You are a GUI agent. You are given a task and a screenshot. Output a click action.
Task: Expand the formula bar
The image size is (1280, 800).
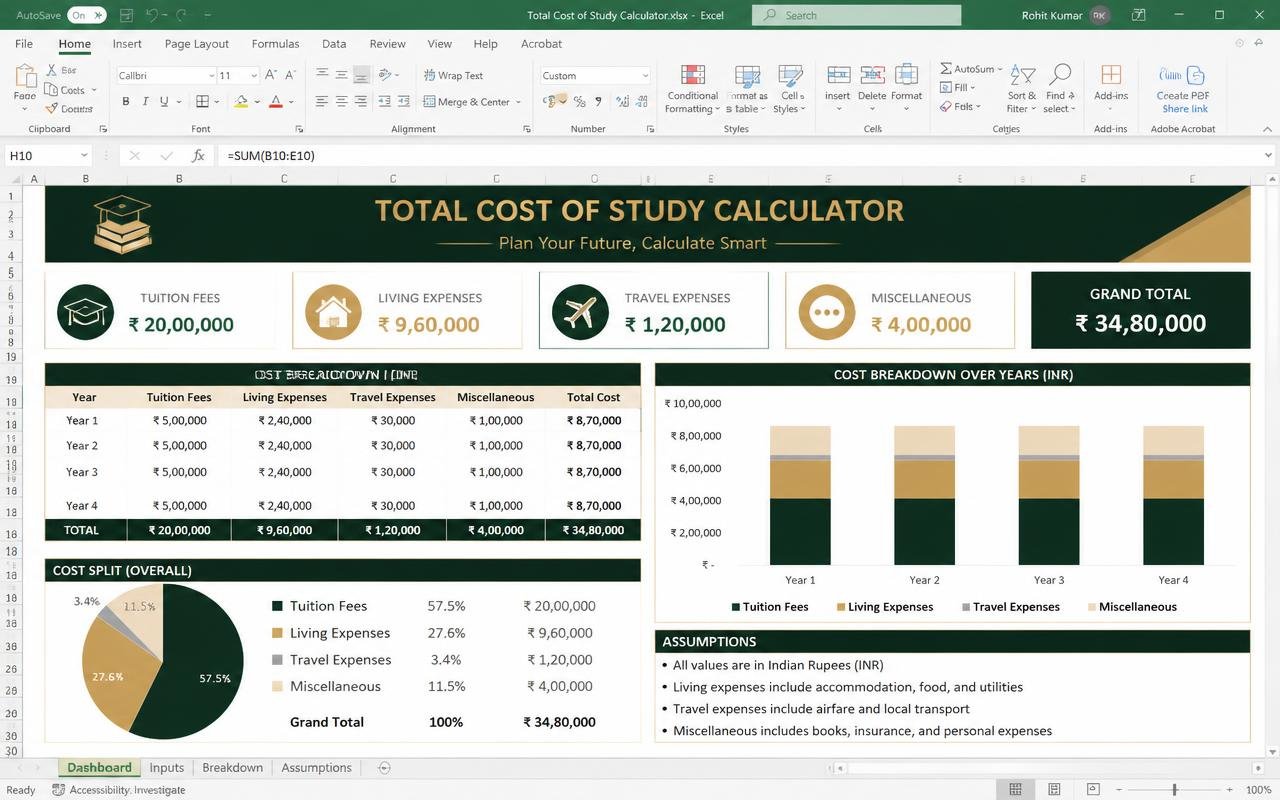point(1268,155)
